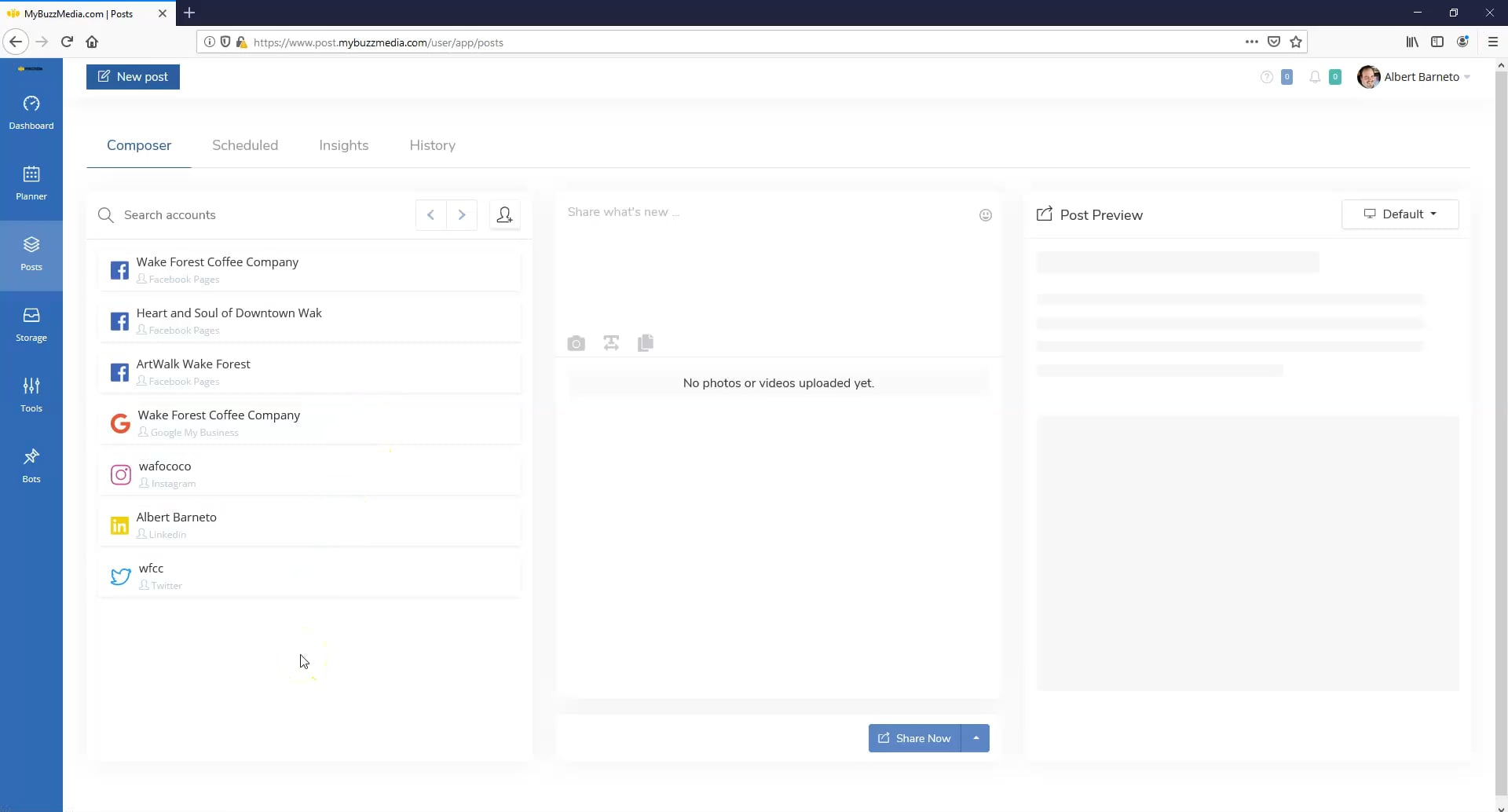Save to Pocket icon in address bar

pyautogui.click(x=1274, y=42)
